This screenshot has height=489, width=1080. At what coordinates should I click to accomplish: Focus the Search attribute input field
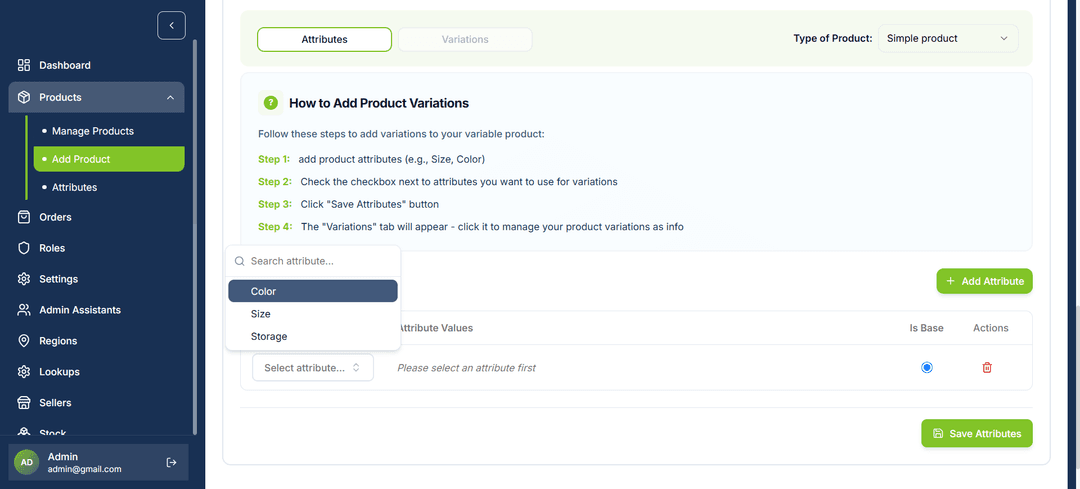pyautogui.click(x=313, y=262)
